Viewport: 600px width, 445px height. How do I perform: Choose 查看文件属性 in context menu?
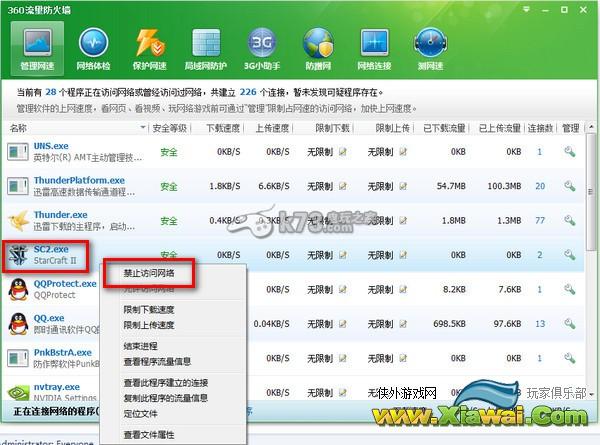click(x=148, y=435)
